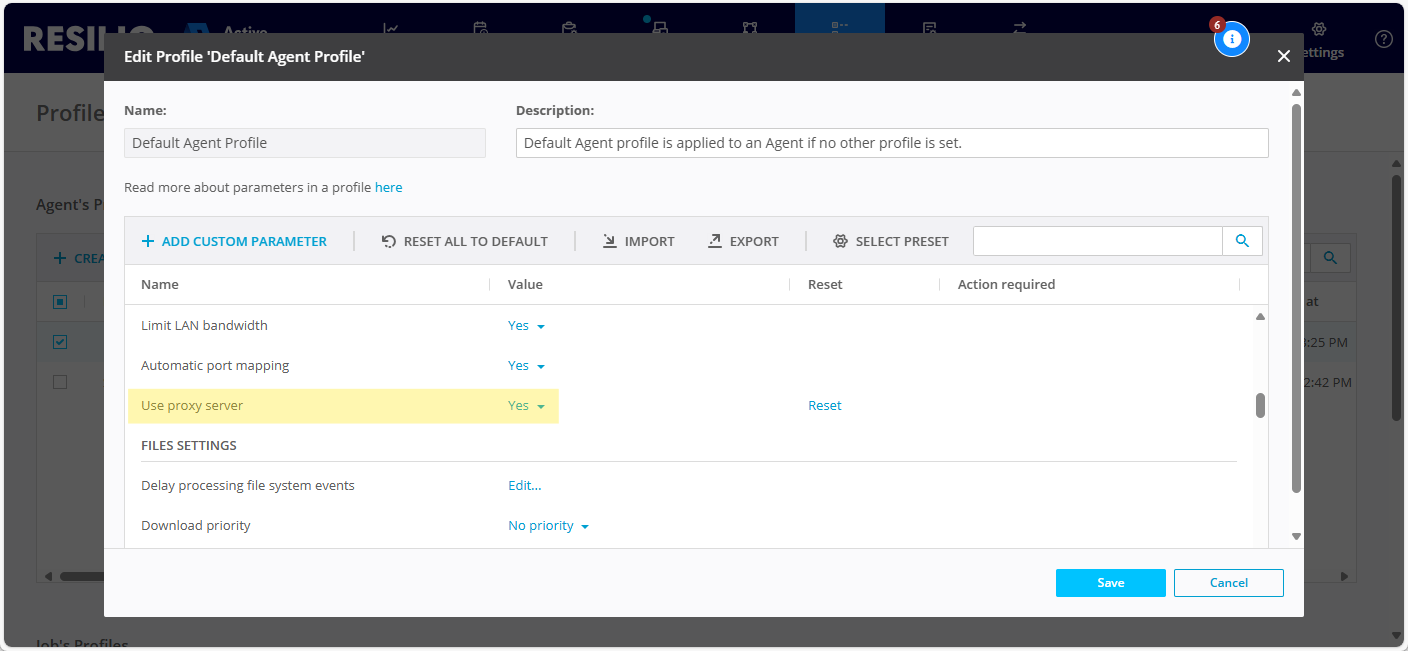This screenshot has width=1408, height=651.
Task: Run the parameter search with magnifier icon
Action: (x=1242, y=240)
